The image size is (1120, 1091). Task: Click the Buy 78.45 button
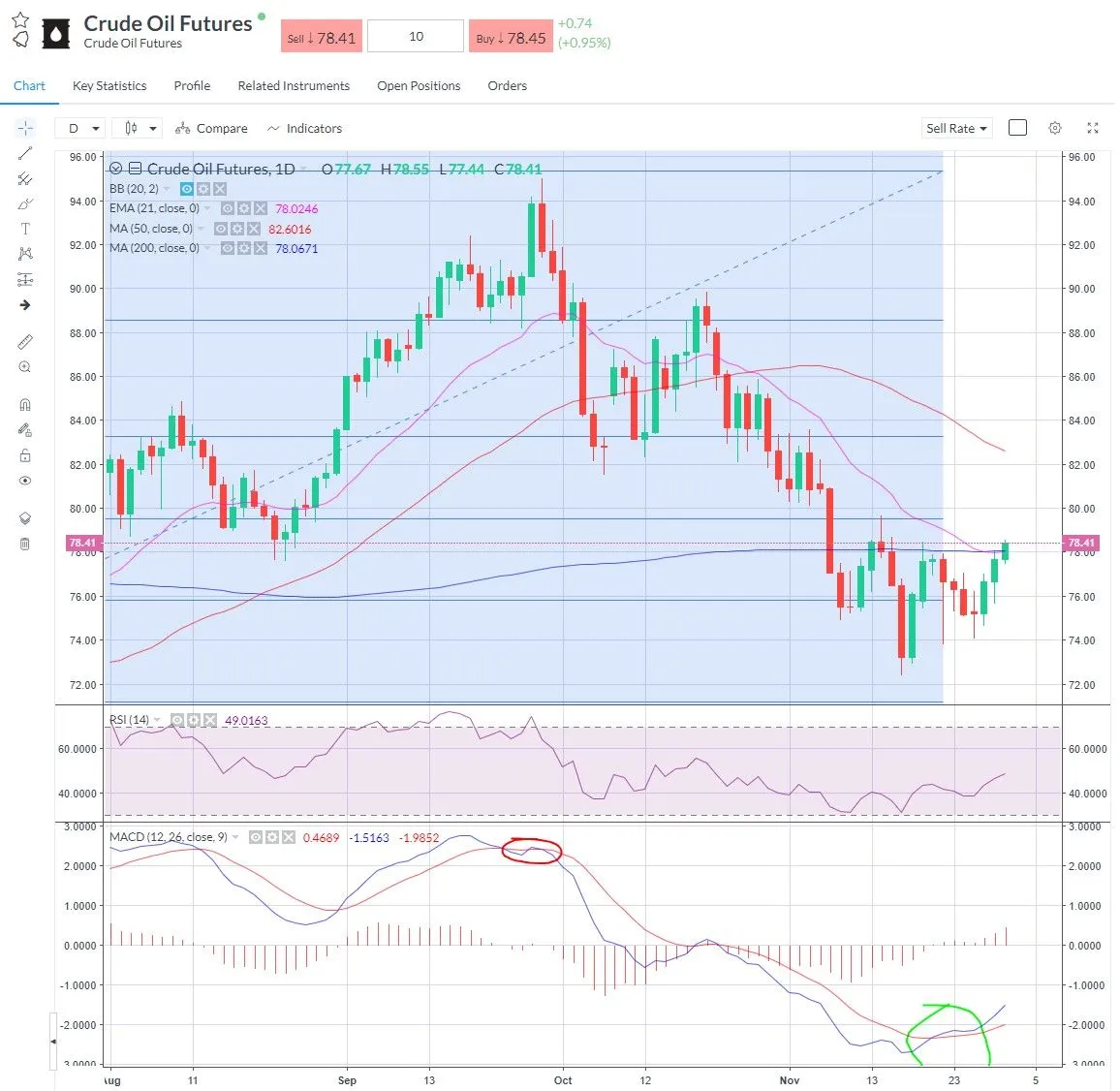[511, 35]
